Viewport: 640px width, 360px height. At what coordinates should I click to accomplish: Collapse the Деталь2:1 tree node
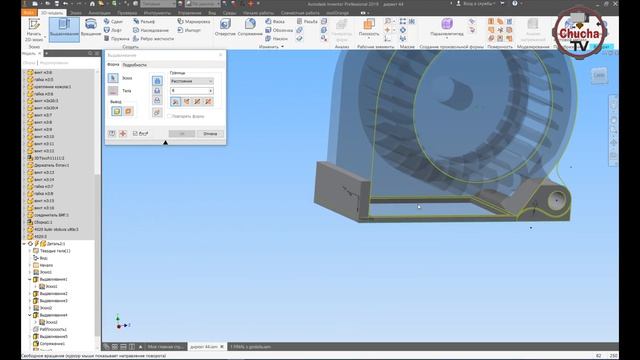point(24,244)
